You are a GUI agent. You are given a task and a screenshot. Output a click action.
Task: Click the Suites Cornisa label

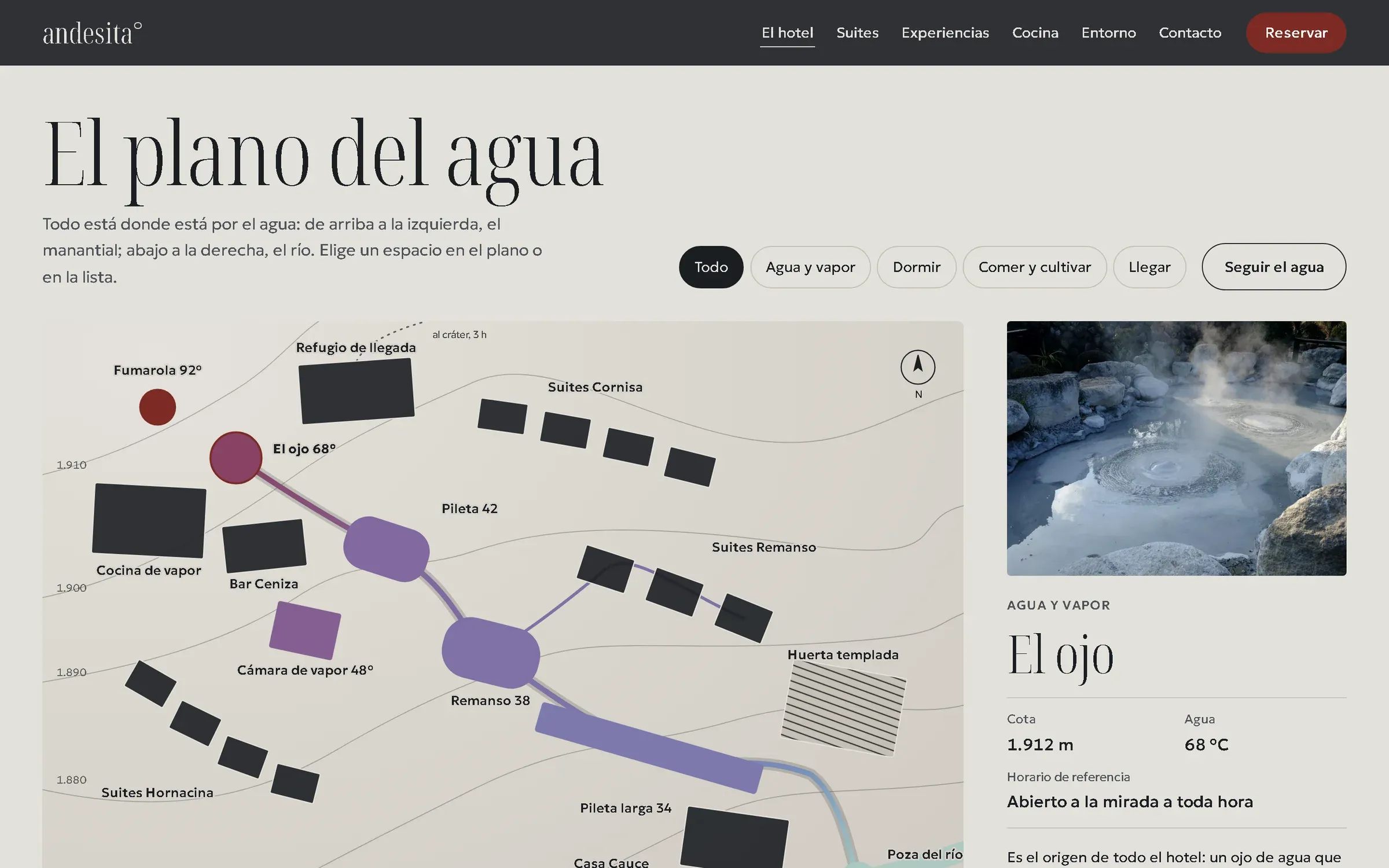pos(595,387)
